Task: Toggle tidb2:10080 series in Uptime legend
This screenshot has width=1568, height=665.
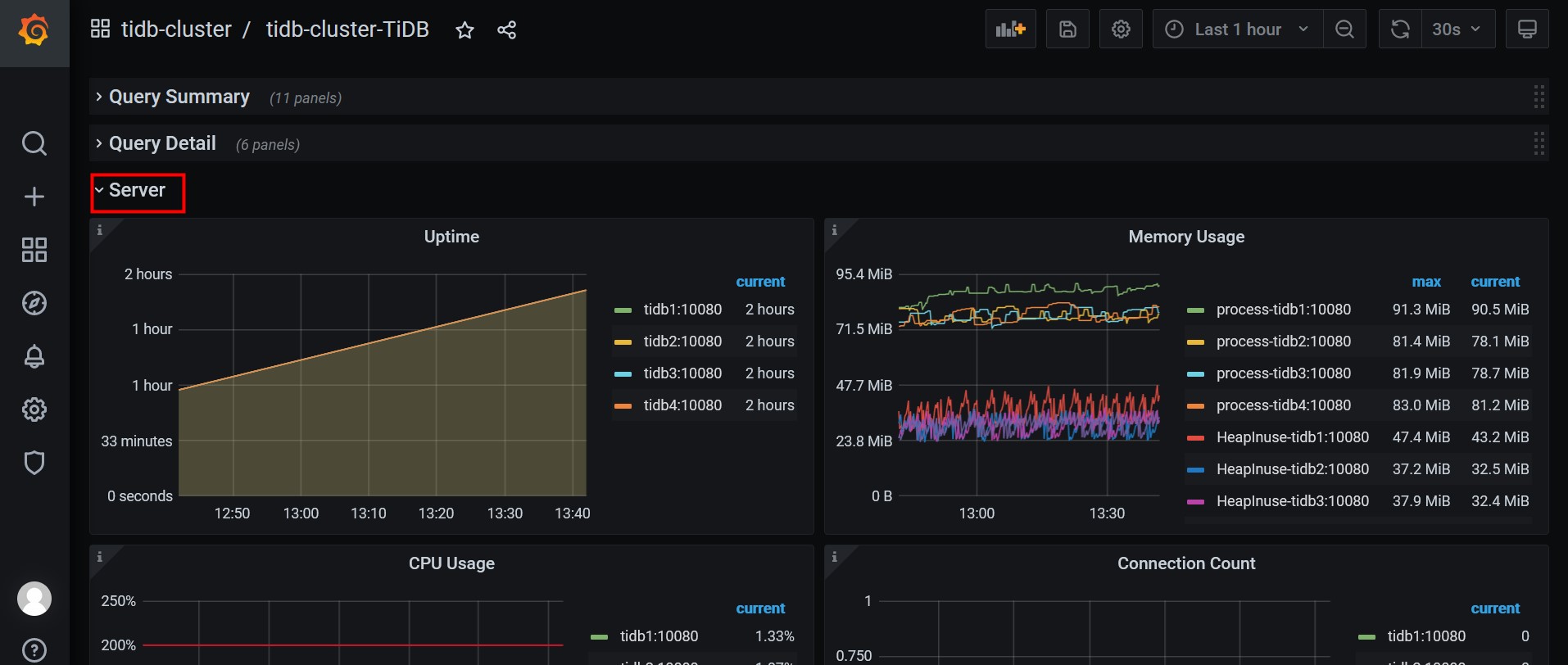Action: click(x=682, y=342)
